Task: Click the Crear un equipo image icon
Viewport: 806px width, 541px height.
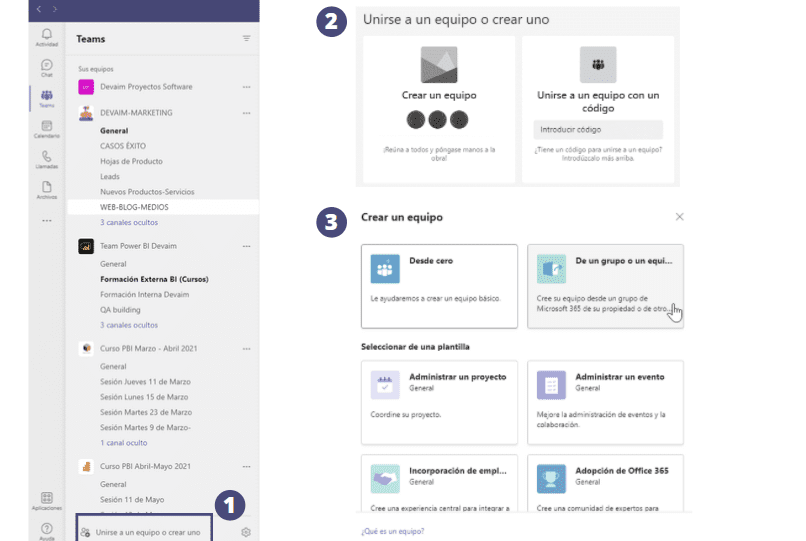Action: click(439, 65)
